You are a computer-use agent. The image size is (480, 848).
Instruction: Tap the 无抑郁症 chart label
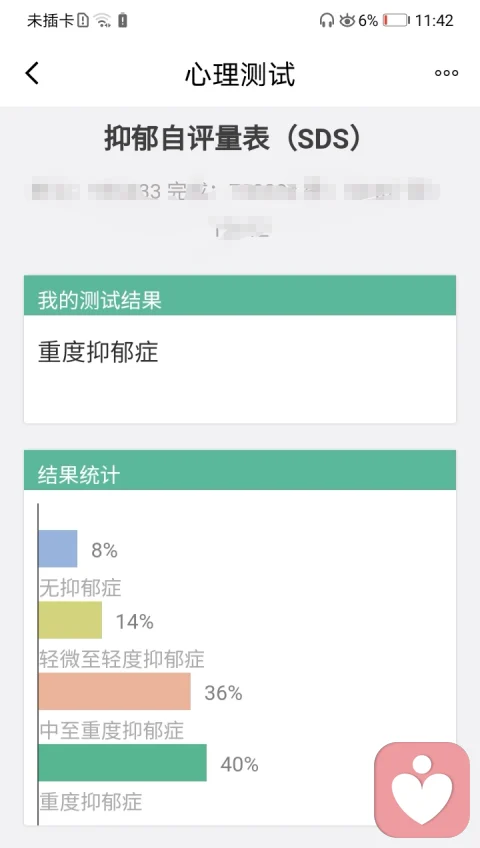tap(80, 587)
